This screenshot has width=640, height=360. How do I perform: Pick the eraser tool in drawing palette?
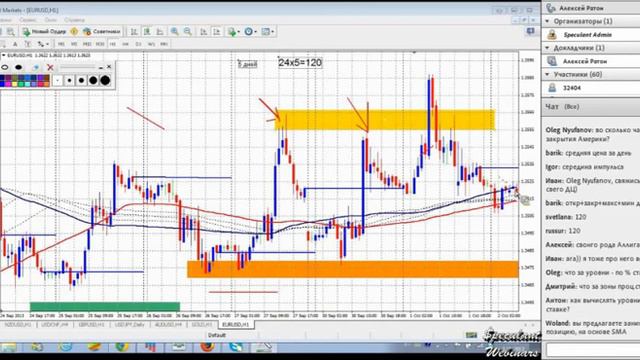[x=36, y=67]
